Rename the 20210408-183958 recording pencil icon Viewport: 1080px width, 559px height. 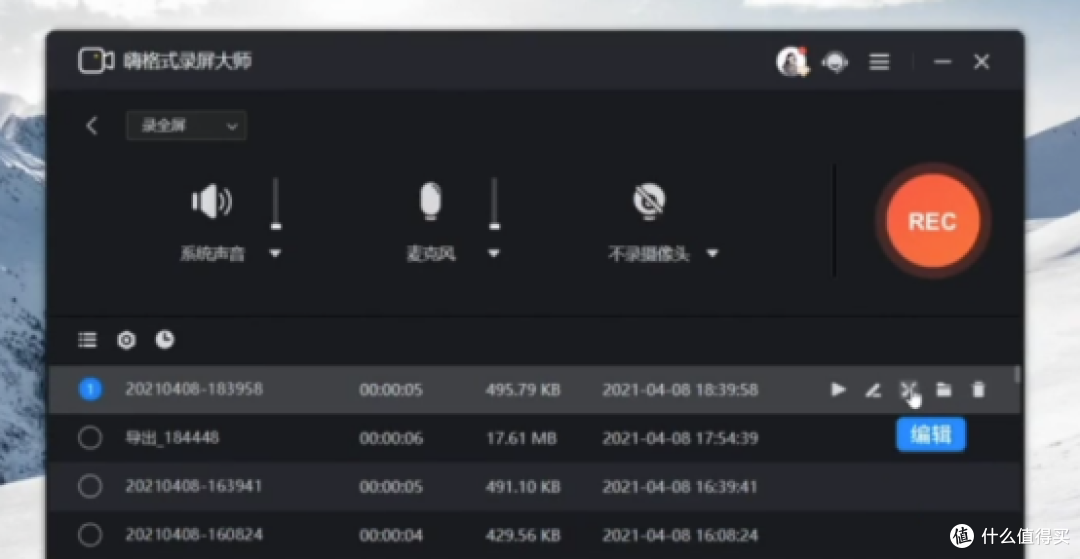coord(873,390)
